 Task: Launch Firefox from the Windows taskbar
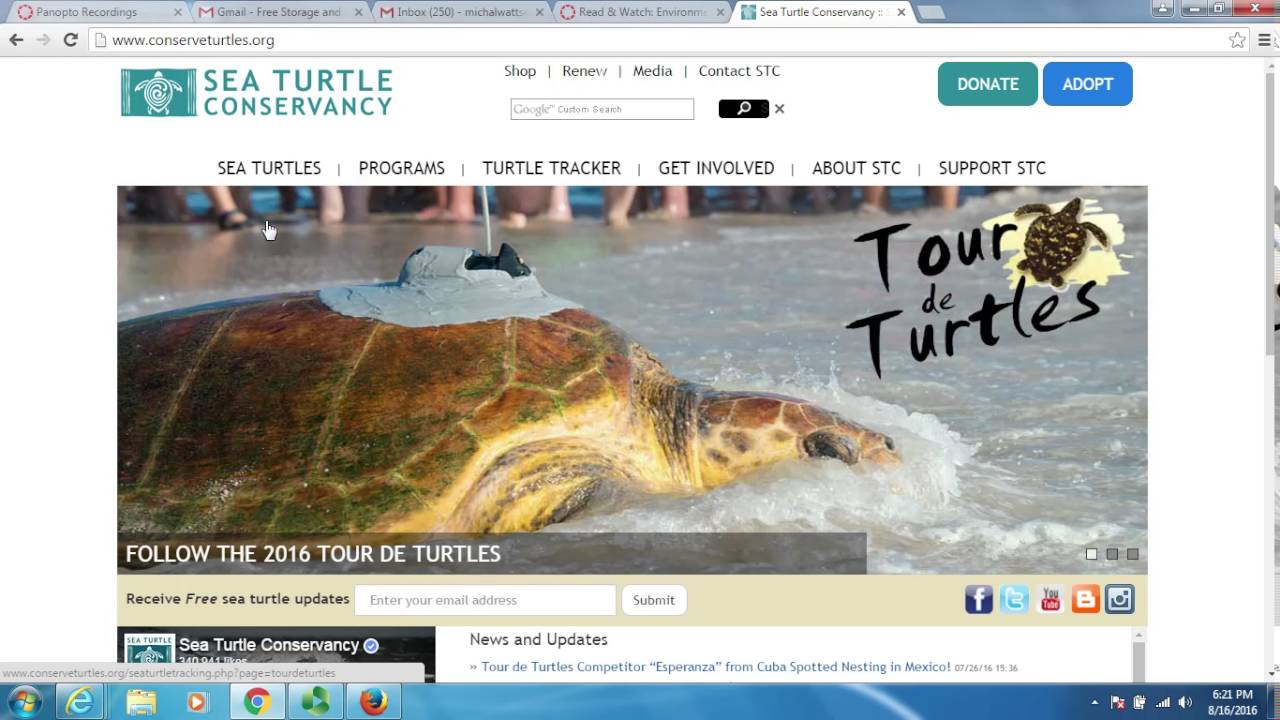point(373,702)
